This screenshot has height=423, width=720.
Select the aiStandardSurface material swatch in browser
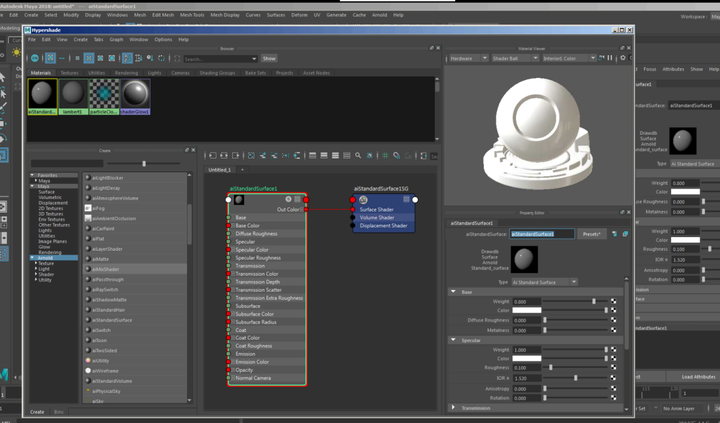click(x=43, y=94)
